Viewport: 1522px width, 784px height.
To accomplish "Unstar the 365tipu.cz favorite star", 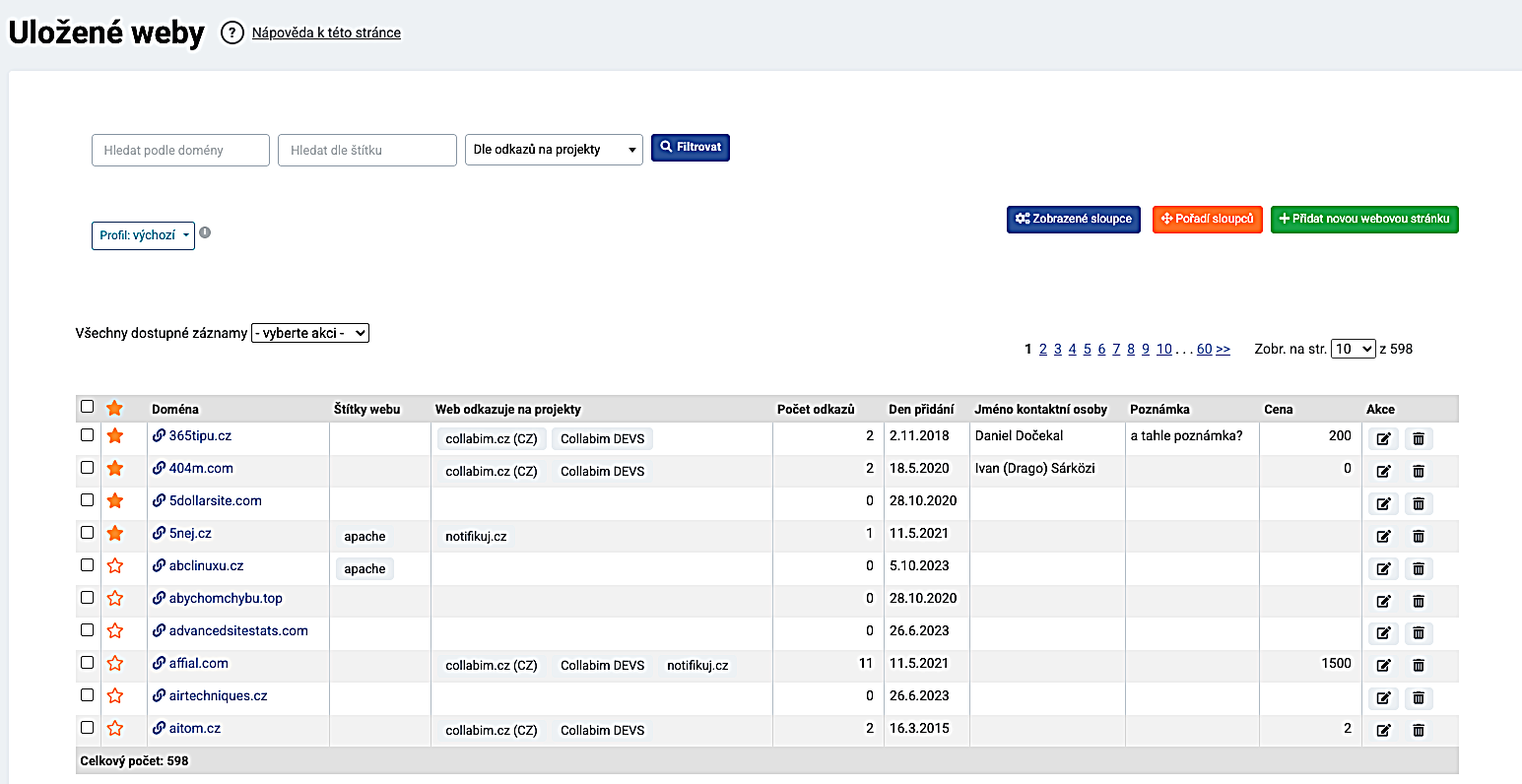I will (115, 435).
